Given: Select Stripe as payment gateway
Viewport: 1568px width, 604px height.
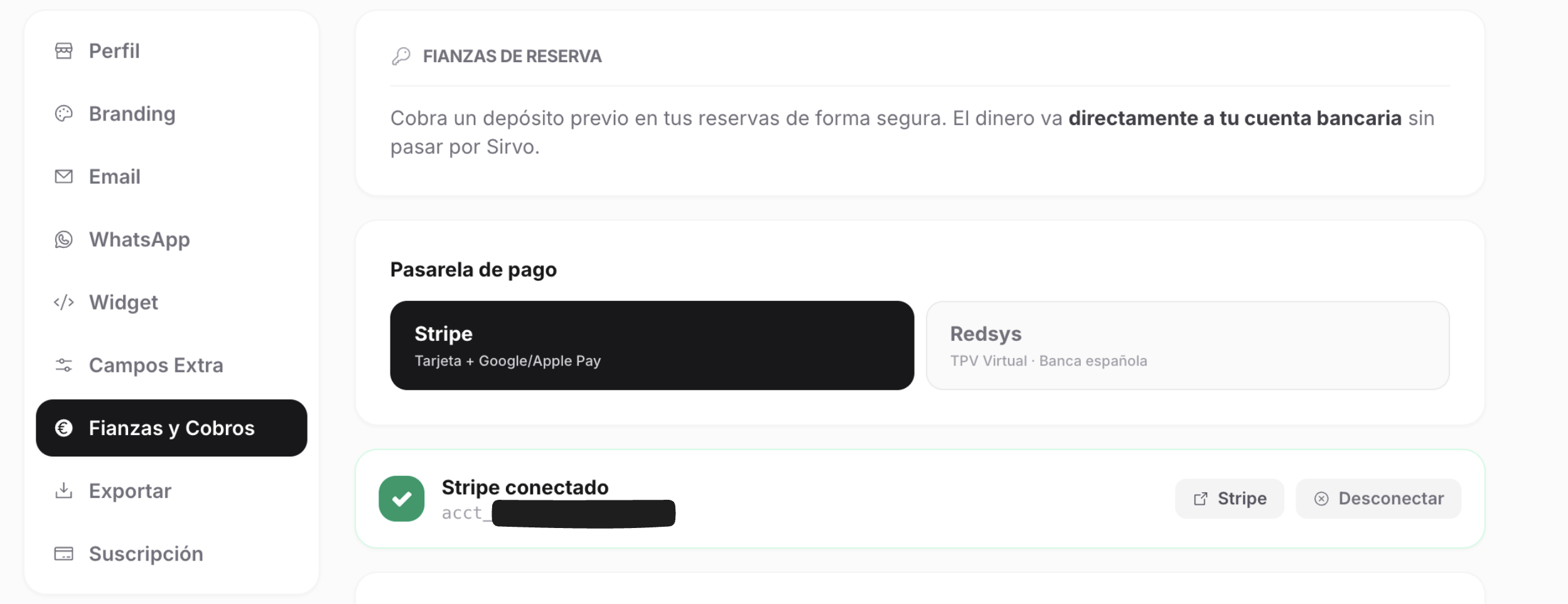Looking at the screenshot, I should pyautogui.click(x=652, y=345).
